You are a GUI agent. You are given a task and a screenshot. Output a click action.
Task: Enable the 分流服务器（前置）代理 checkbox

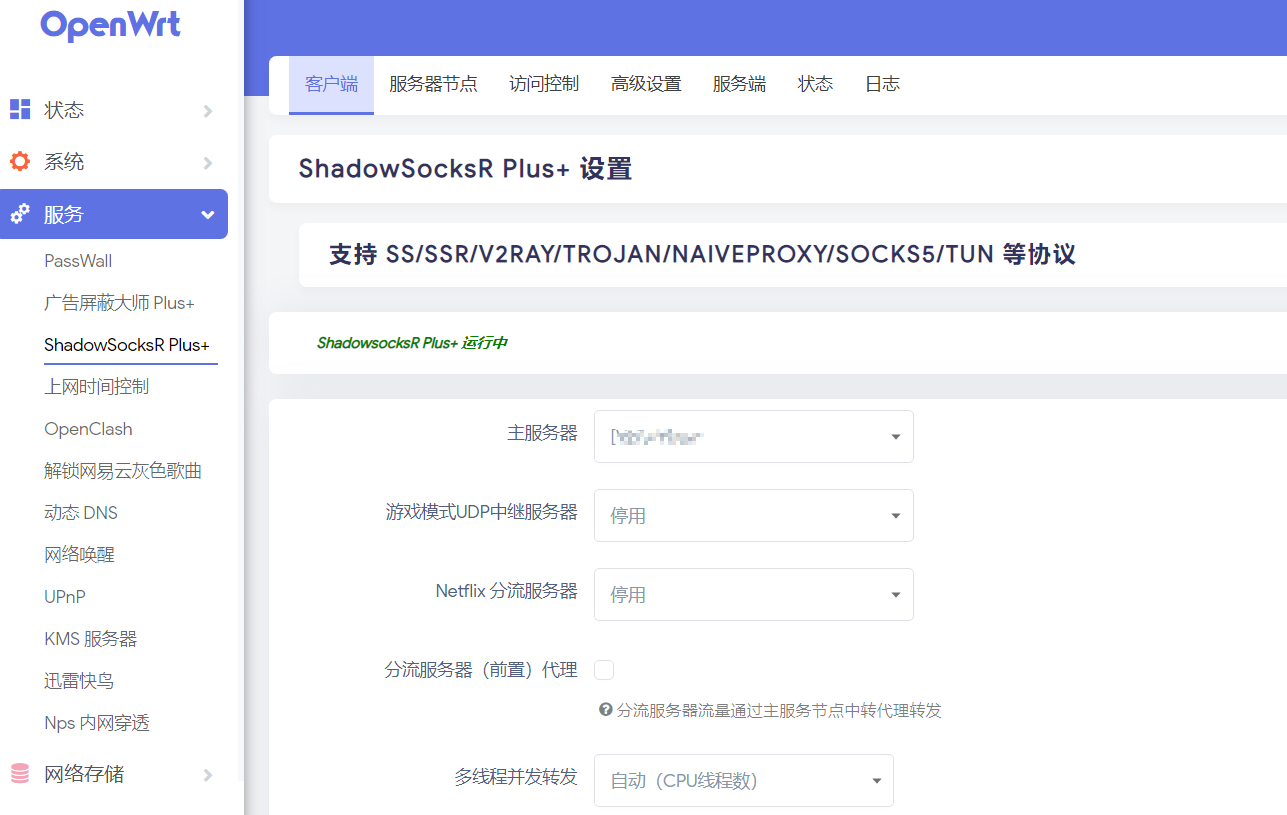(604, 670)
